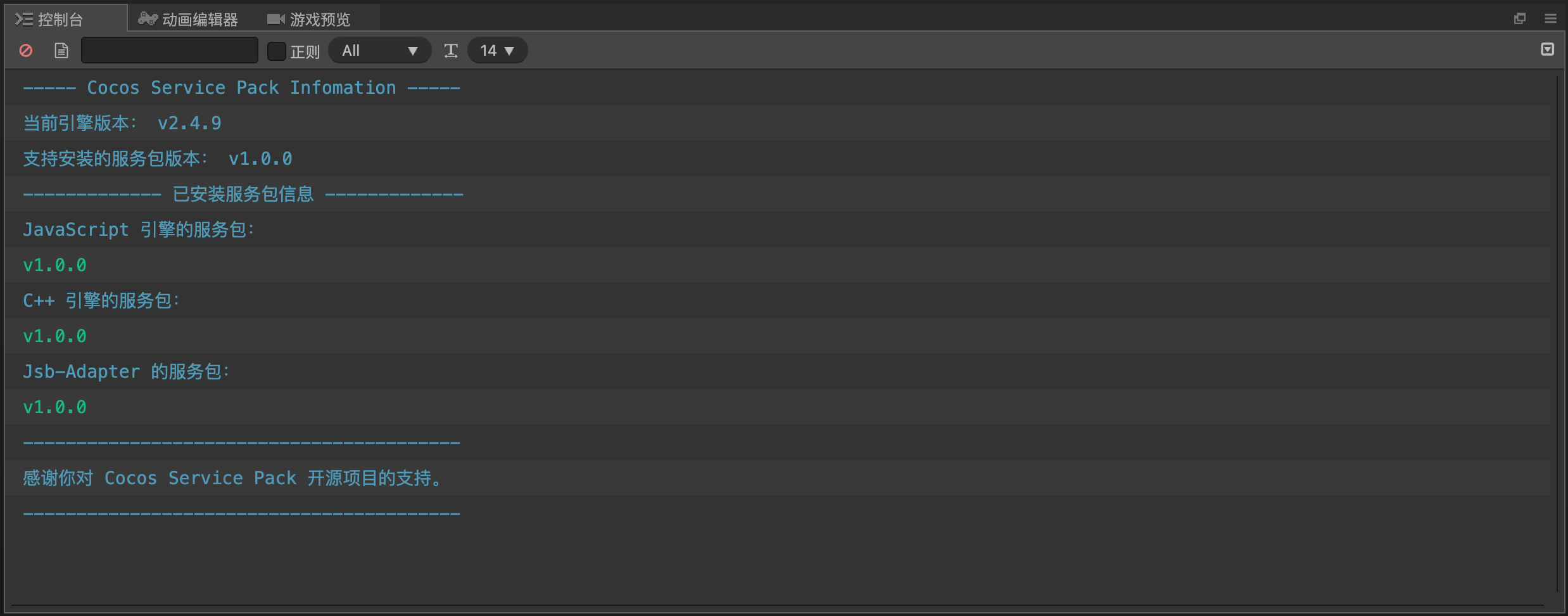Pop out the console panel window
This screenshot has width=1568, height=616.
(1519, 18)
